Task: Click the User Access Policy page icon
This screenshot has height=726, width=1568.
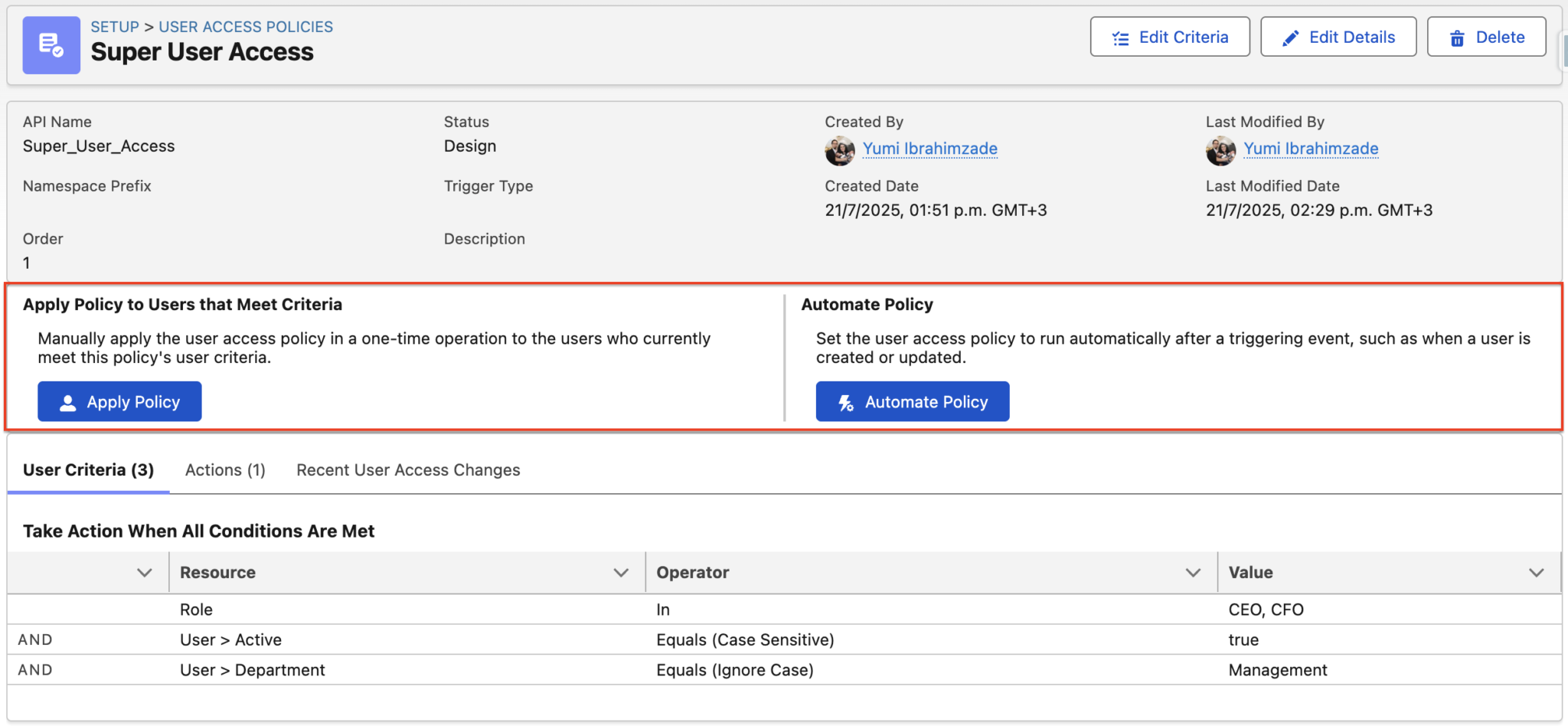Action: pyautogui.click(x=51, y=44)
